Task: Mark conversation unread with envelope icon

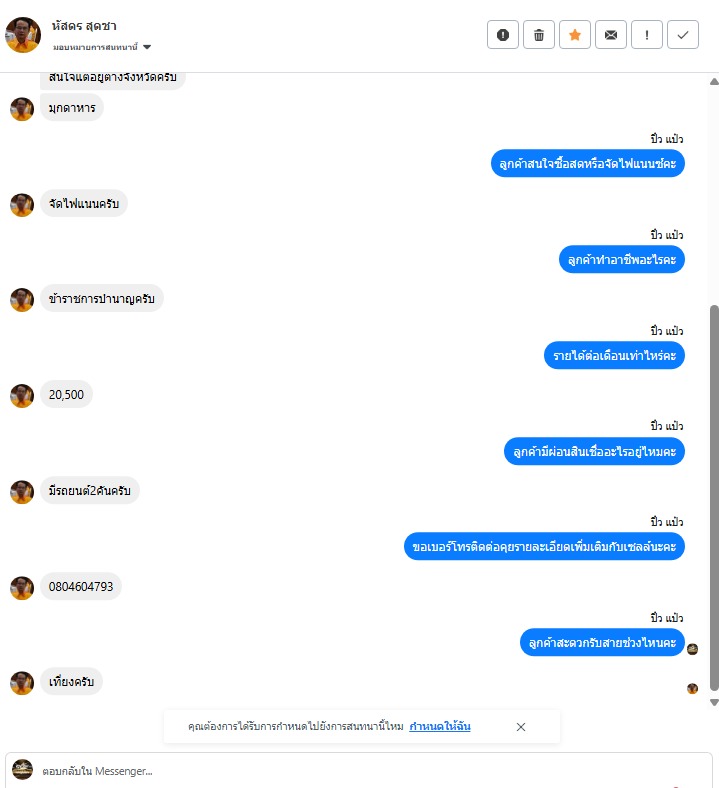Action: tap(610, 35)
